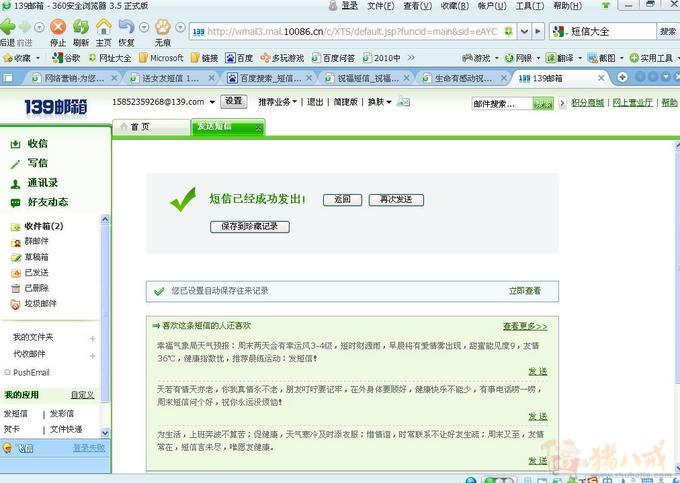Click 保存到珍藏记录 button
The image size is (680, 483).
tap(250, 227)
